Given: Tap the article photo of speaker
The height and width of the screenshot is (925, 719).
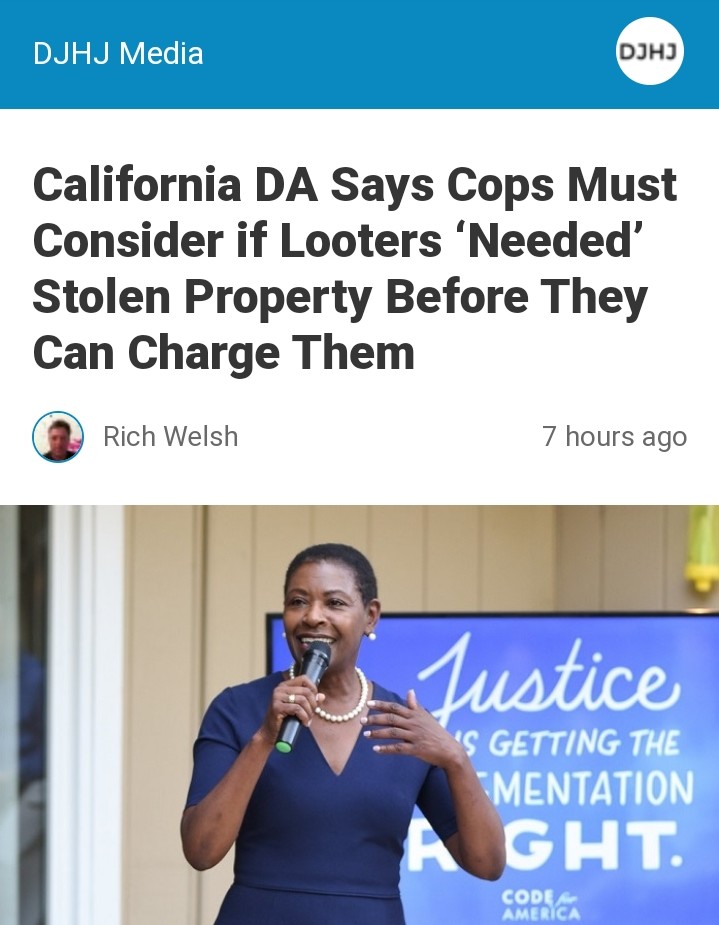Looking at the screenshot, I should (x=359, y=715).
